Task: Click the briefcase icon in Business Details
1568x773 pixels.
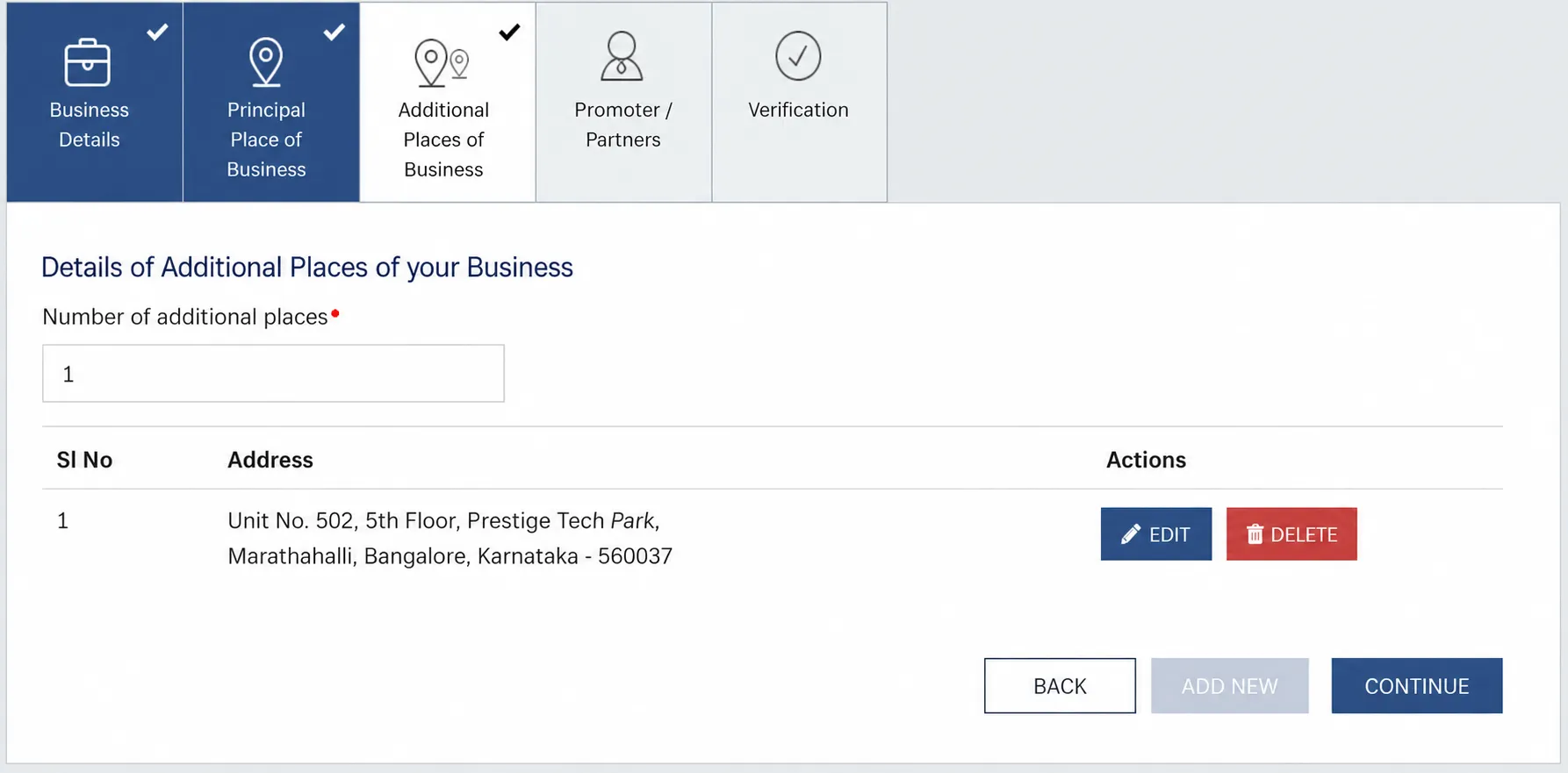Action: point(88,62)
